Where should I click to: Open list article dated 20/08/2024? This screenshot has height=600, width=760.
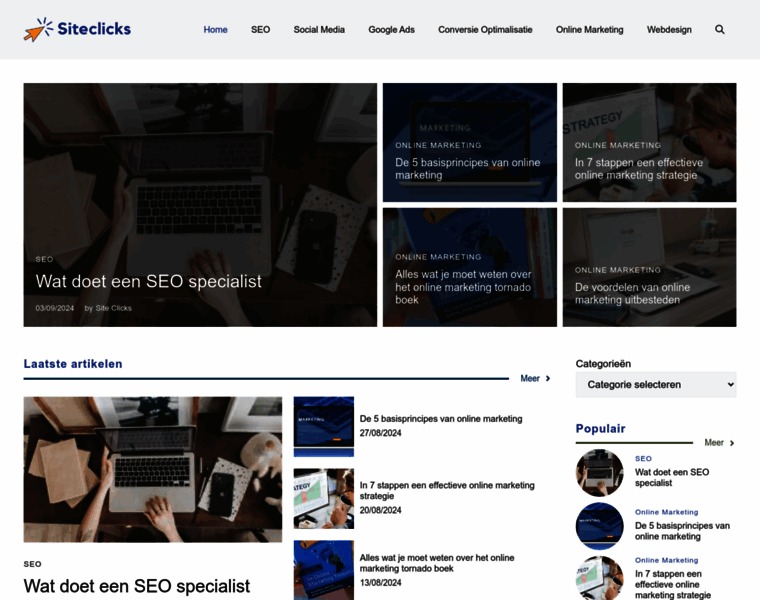tap(447, 490)
